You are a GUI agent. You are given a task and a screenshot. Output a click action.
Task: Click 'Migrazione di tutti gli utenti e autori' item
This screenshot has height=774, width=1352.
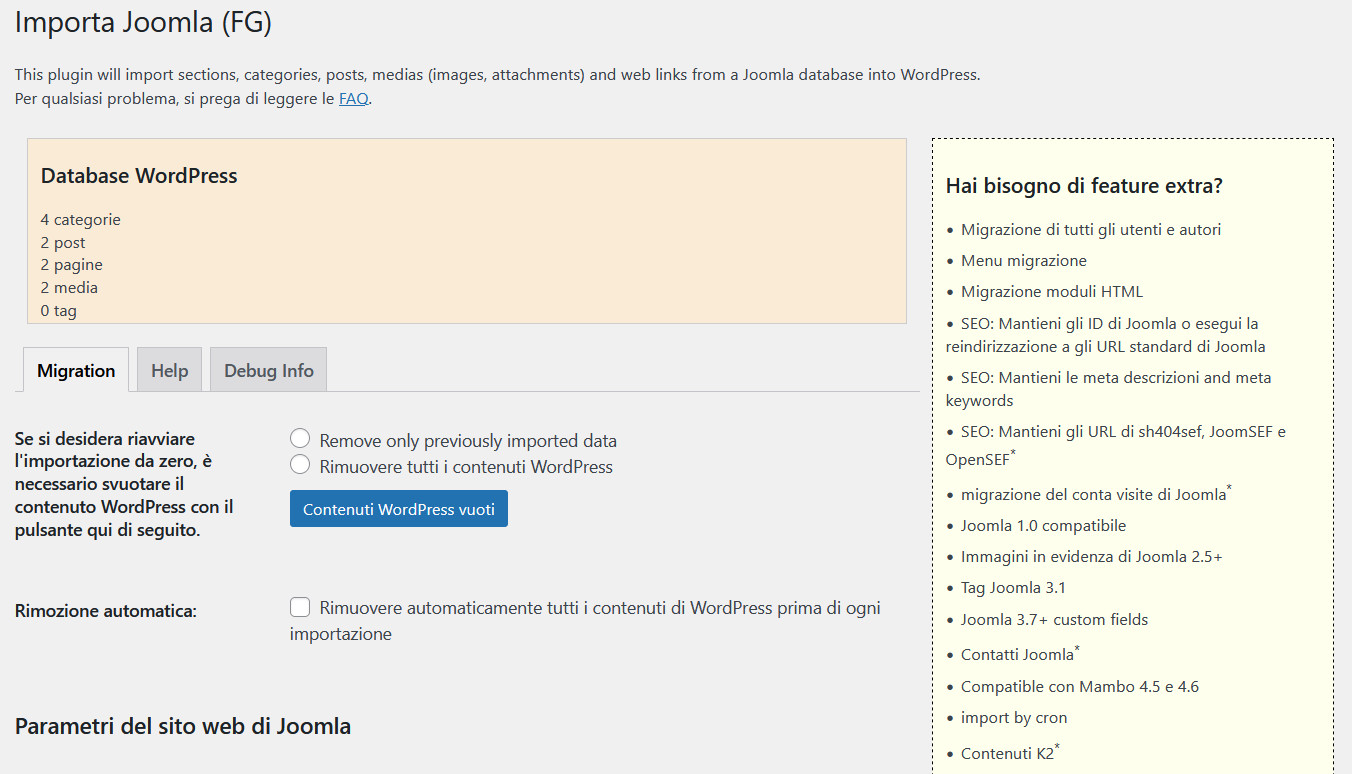[x=1090, y=230]
